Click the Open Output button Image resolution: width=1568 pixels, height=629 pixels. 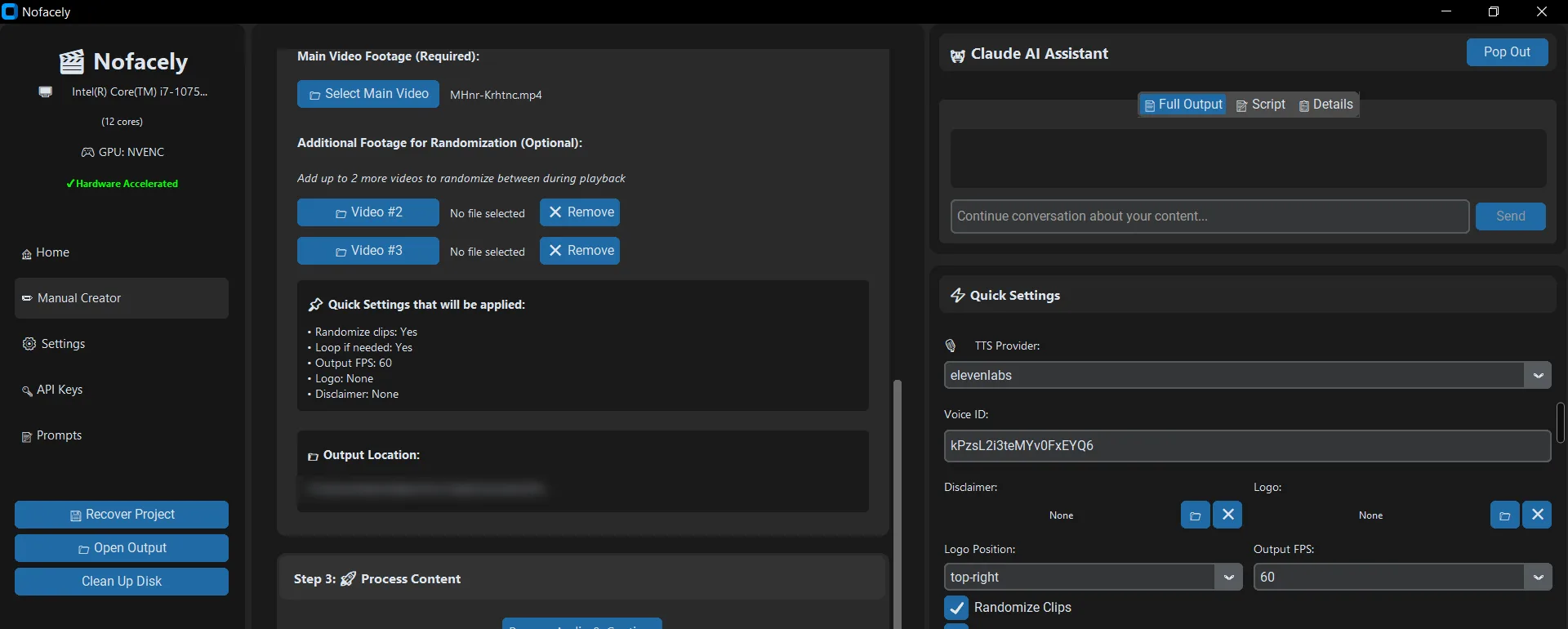[122, 548]
